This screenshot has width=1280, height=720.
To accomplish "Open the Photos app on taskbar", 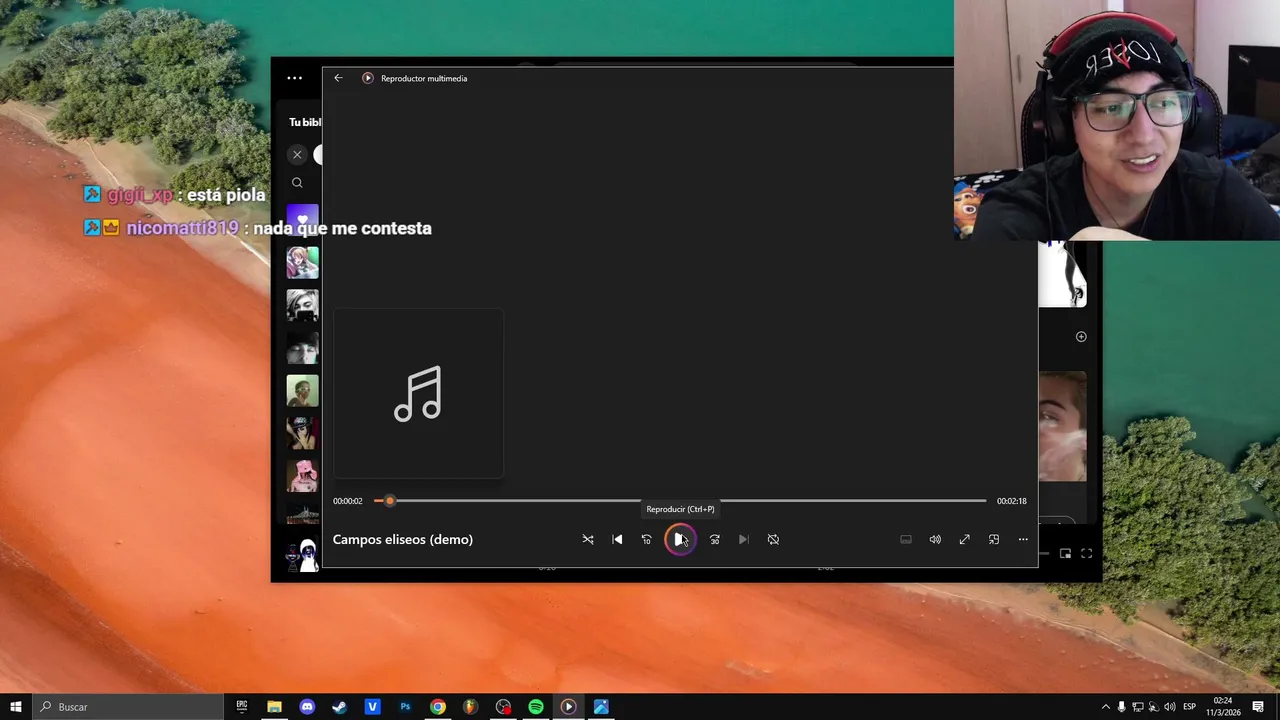I will coord(601,707).
